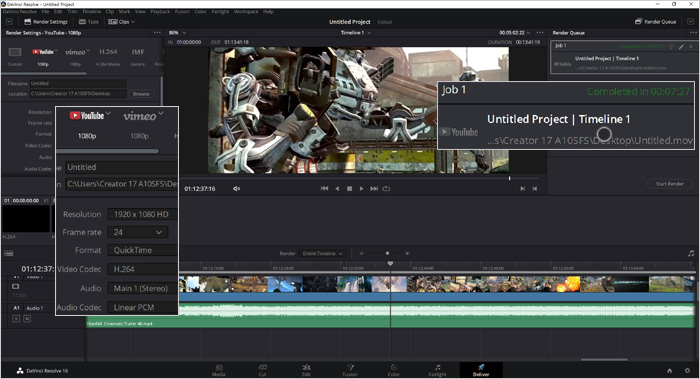Open the Color page

[x=393, y=370]
